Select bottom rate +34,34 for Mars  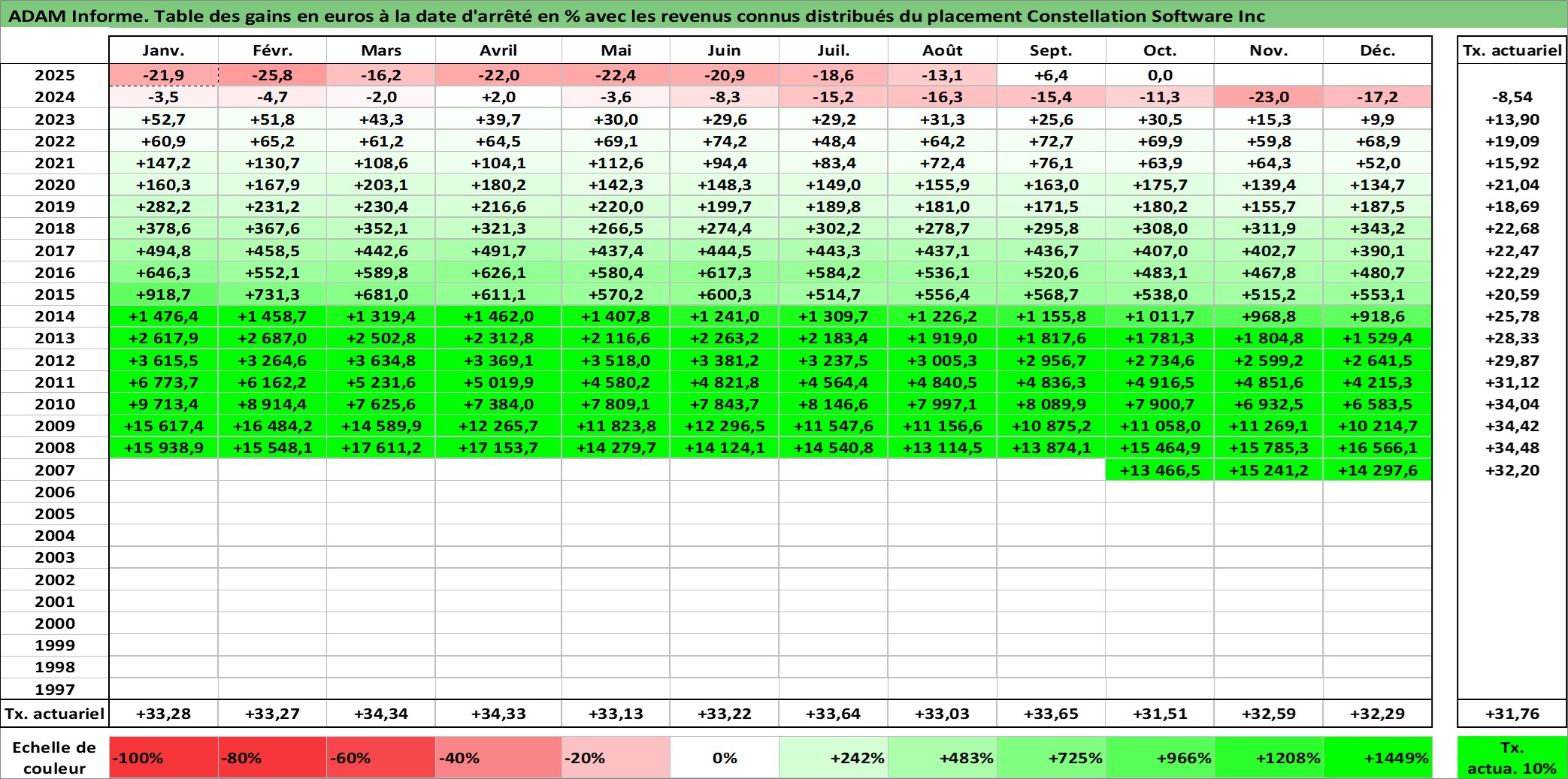coord(381,714)
